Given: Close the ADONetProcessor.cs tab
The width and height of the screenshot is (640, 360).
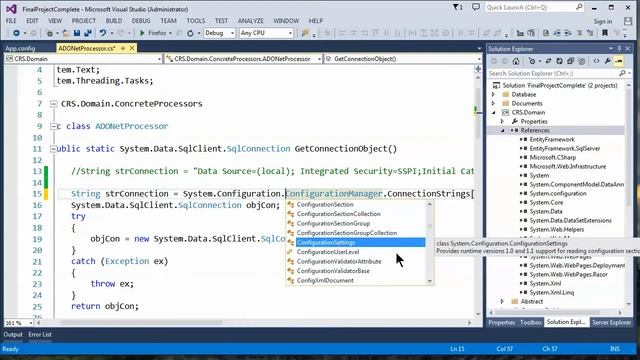Looking at the screenshot, I should (x=132, y=48).
